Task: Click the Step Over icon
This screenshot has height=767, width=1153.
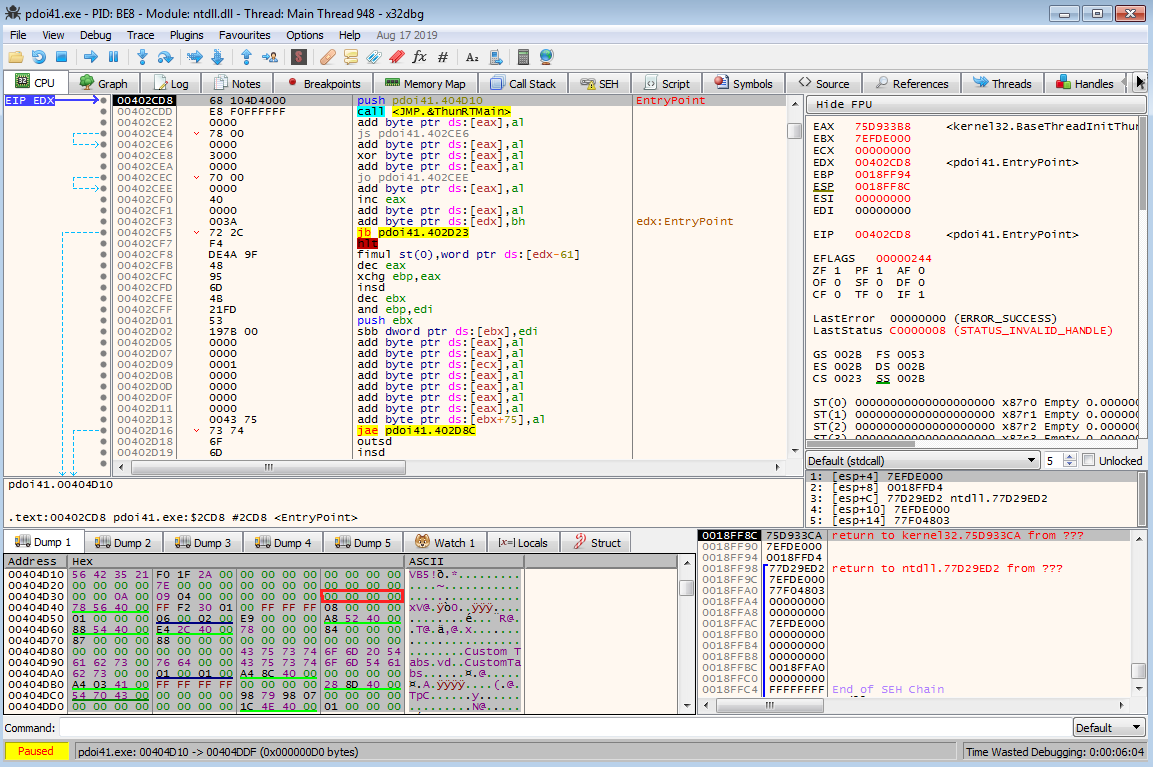Action: tap(165, 57)
